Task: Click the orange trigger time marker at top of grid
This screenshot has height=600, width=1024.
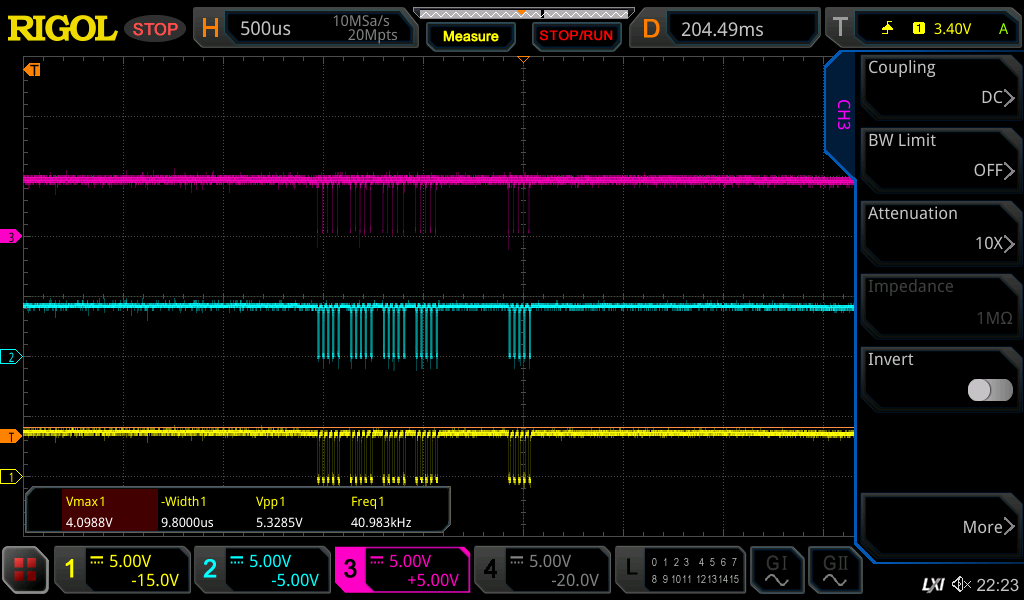Action: (522, 59)
